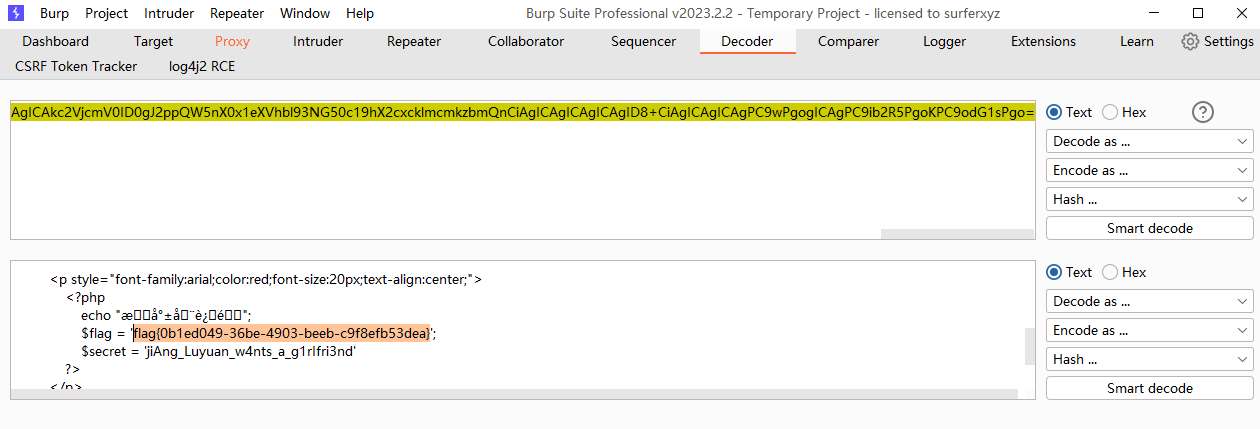
Task: Click the Decoder help question mark icon
Action: coord(1203,112)
